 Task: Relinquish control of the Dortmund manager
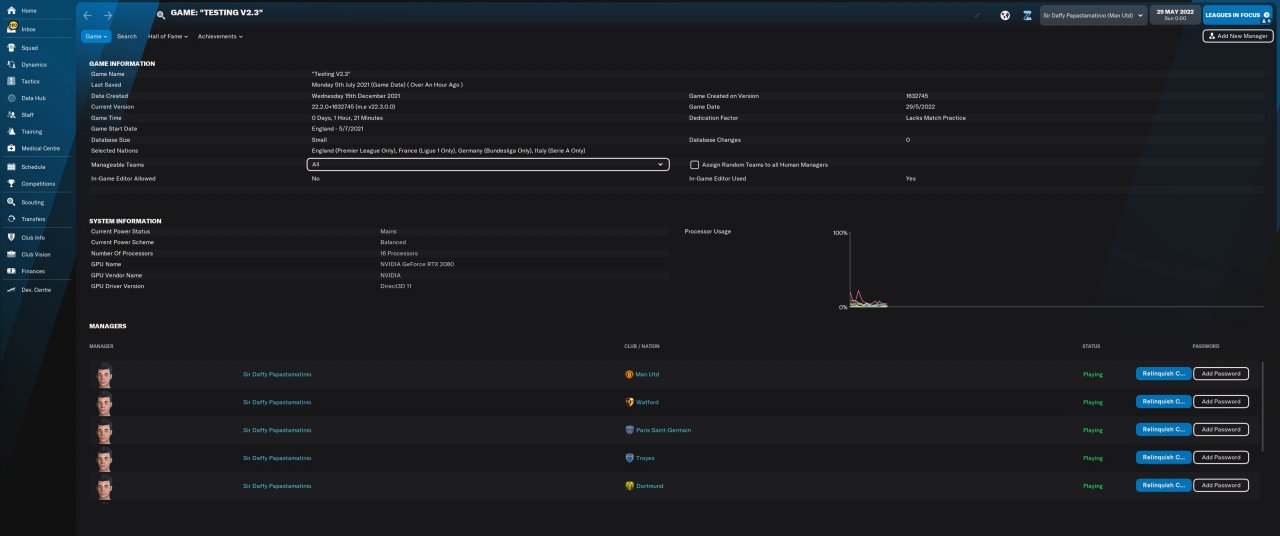[1164, 486]
